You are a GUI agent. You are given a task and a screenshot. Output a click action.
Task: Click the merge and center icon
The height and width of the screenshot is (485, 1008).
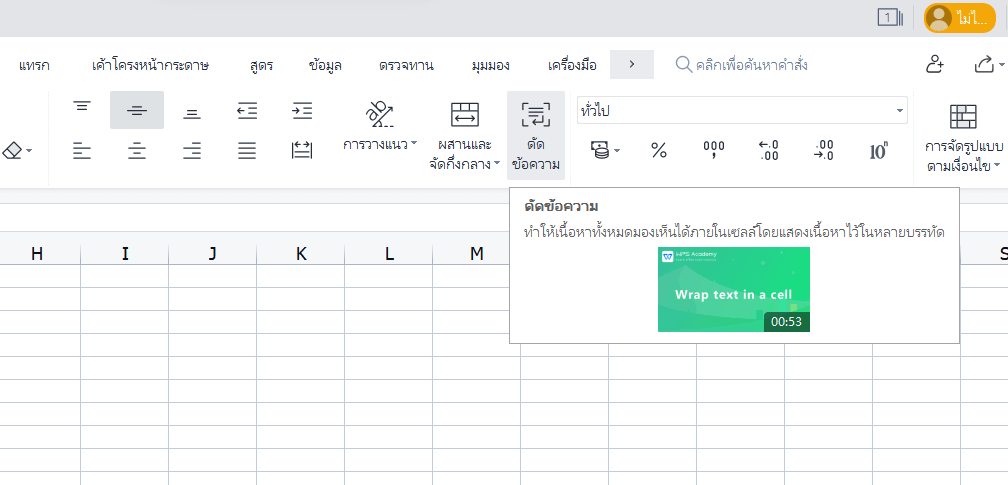pyautogui.click(x=465, y=114)
